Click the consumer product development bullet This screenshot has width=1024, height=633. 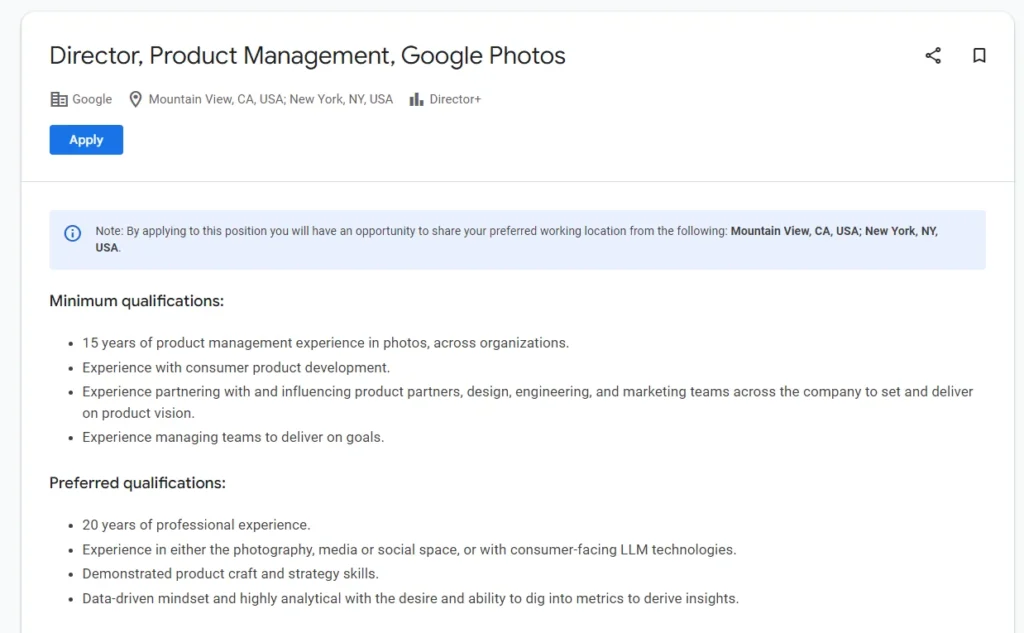[236, 367]
